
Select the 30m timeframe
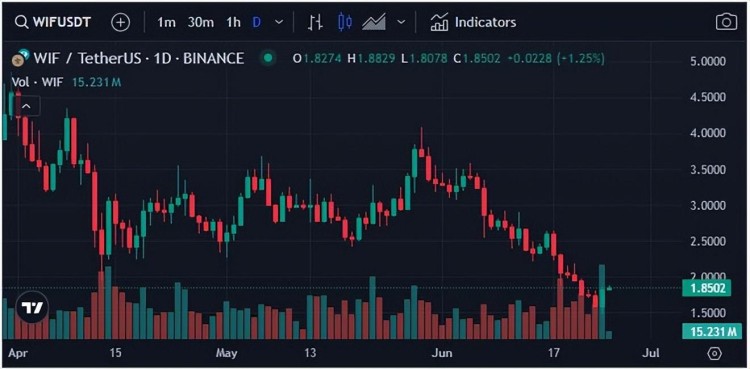[201, 22]
